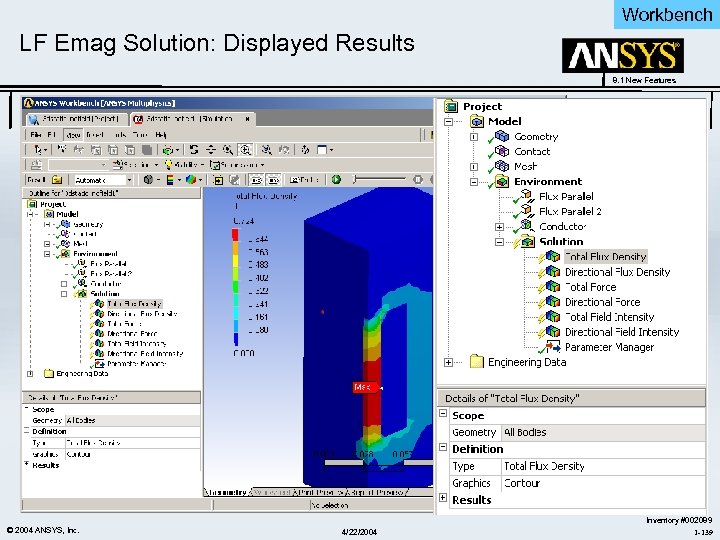Click the zoom-to-fit toolbar icon
The height and width of the screenshot is (540, 720).
(267, 150)
